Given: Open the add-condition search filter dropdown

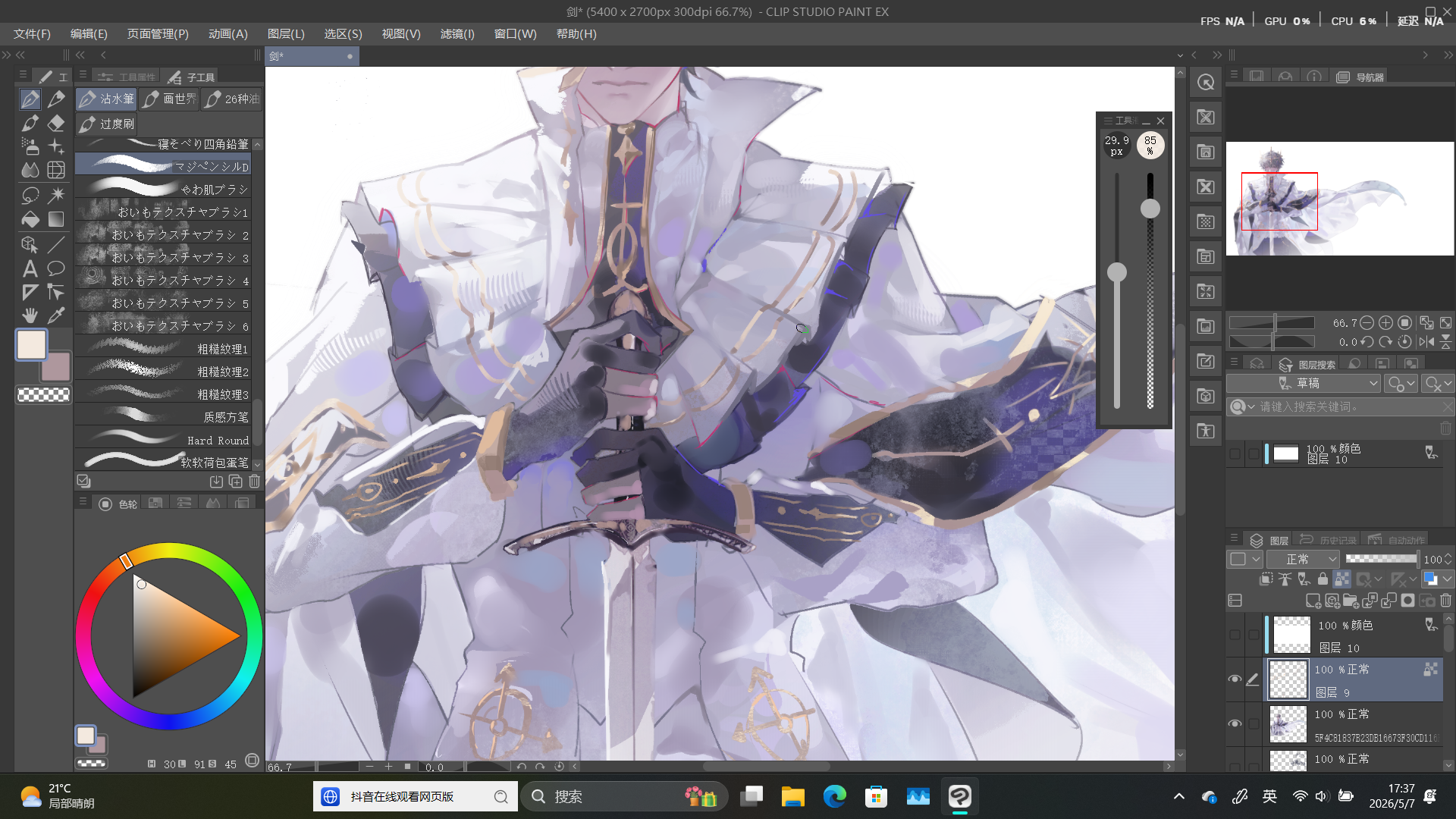Looking at the screenshot, I should coord(1400,384).
